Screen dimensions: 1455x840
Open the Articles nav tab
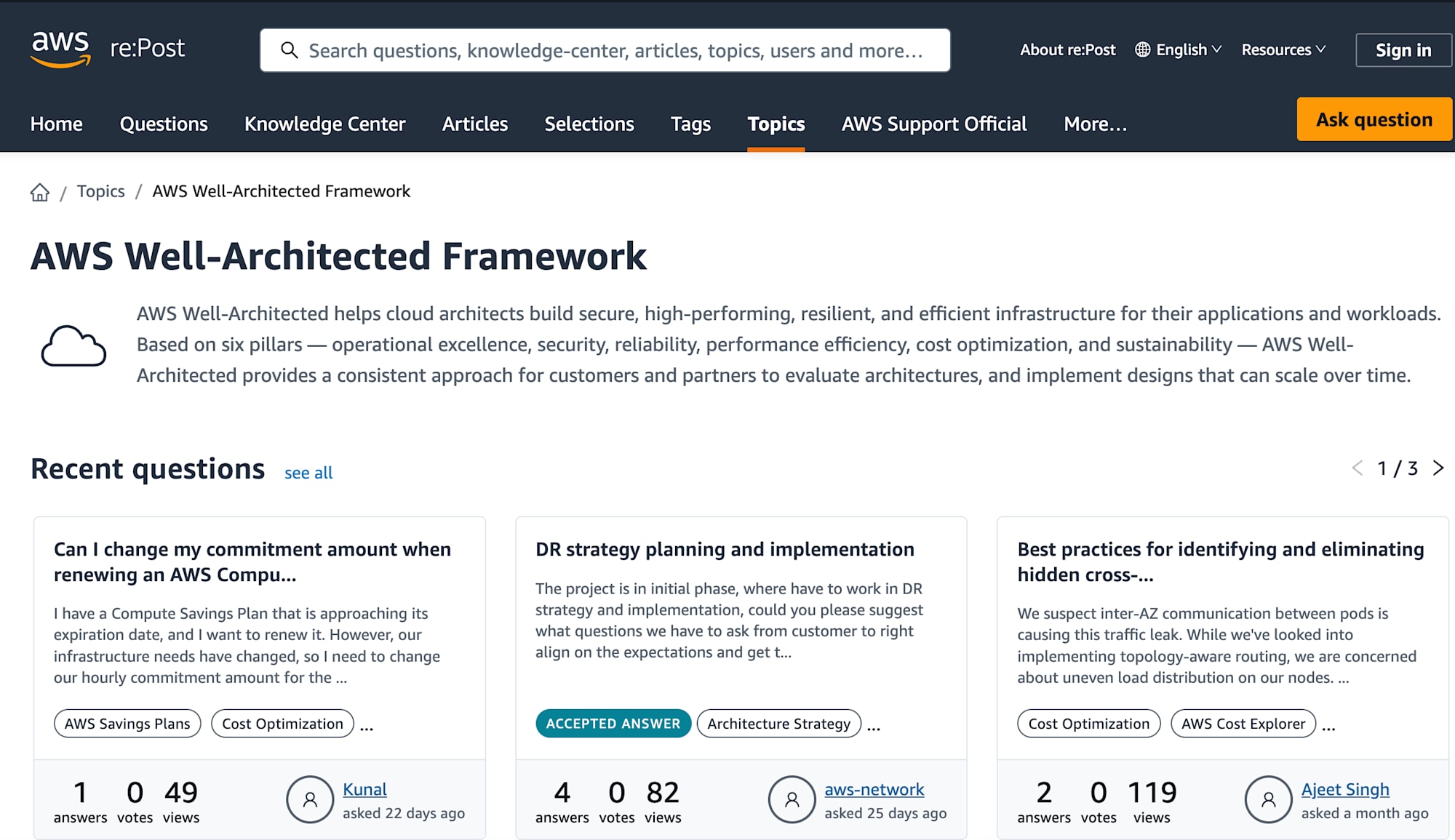click(475, 124)
